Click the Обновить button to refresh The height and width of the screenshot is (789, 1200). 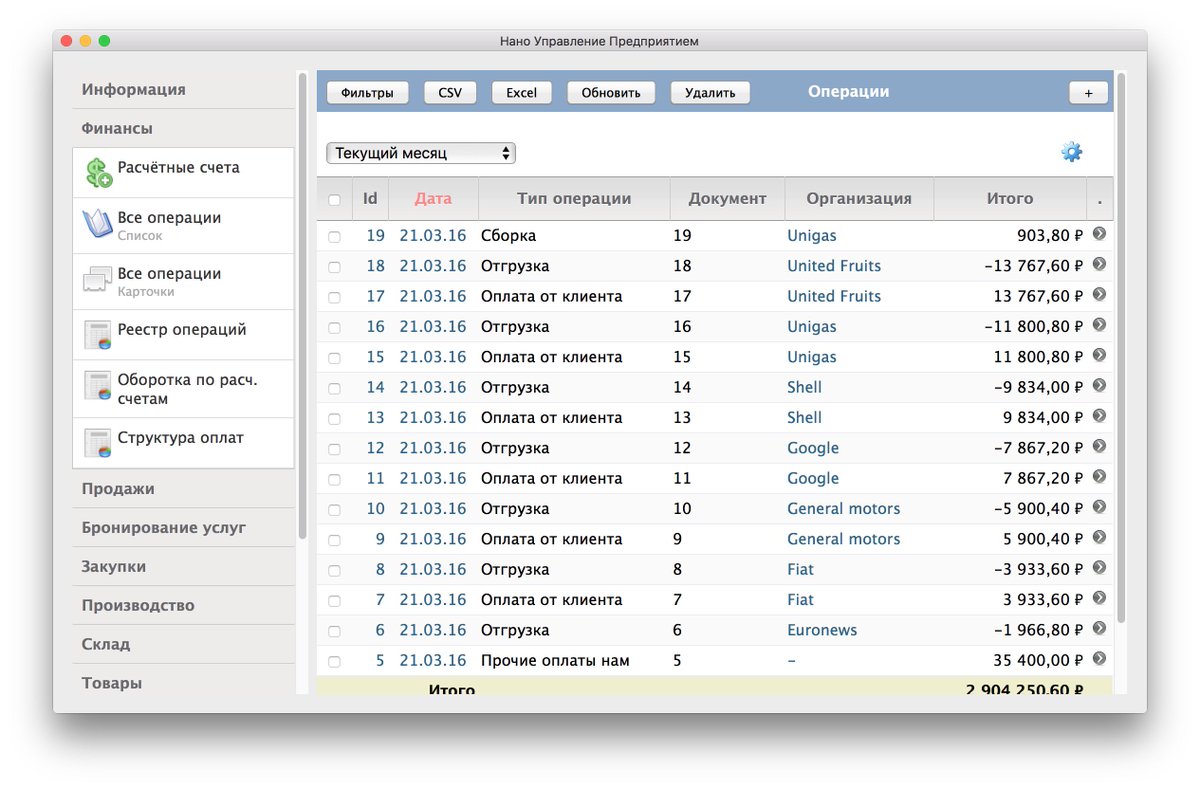(610, 92)
